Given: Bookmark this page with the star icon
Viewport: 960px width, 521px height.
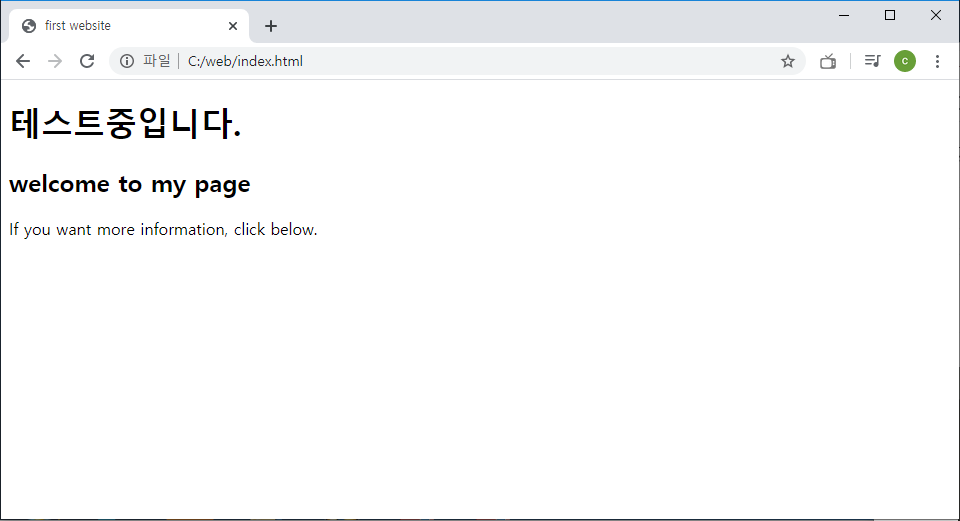Looking at the screenshot, I should tap(787, 61).
